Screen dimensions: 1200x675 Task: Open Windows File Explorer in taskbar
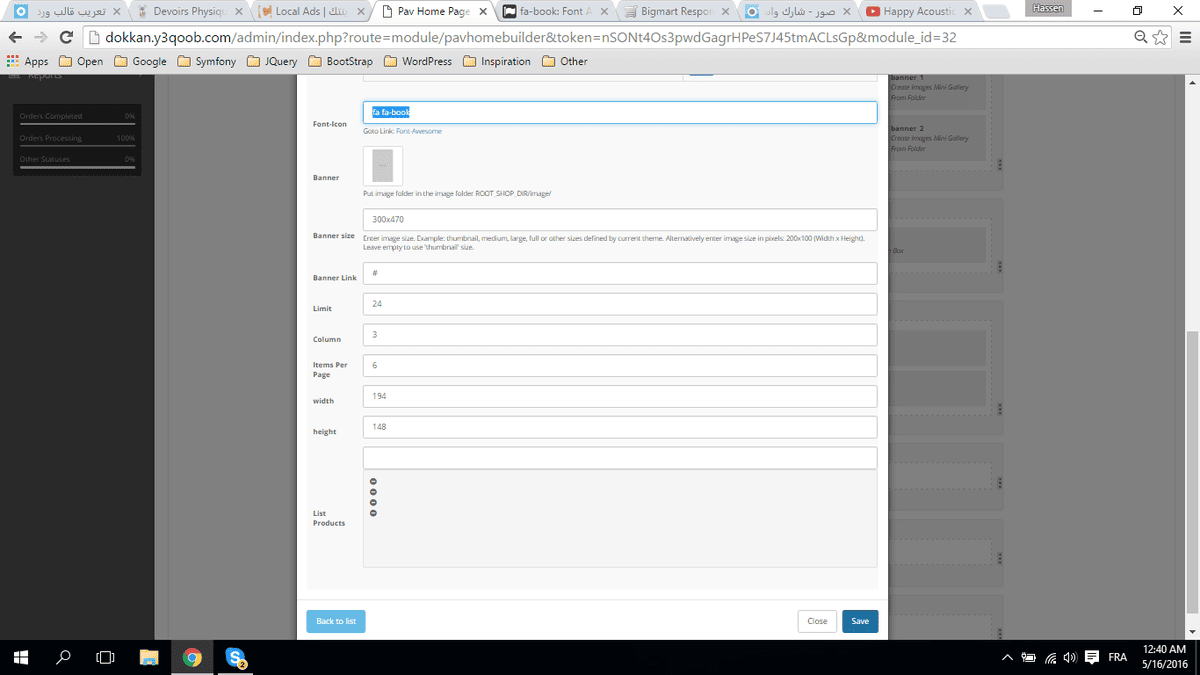[149, 657]
